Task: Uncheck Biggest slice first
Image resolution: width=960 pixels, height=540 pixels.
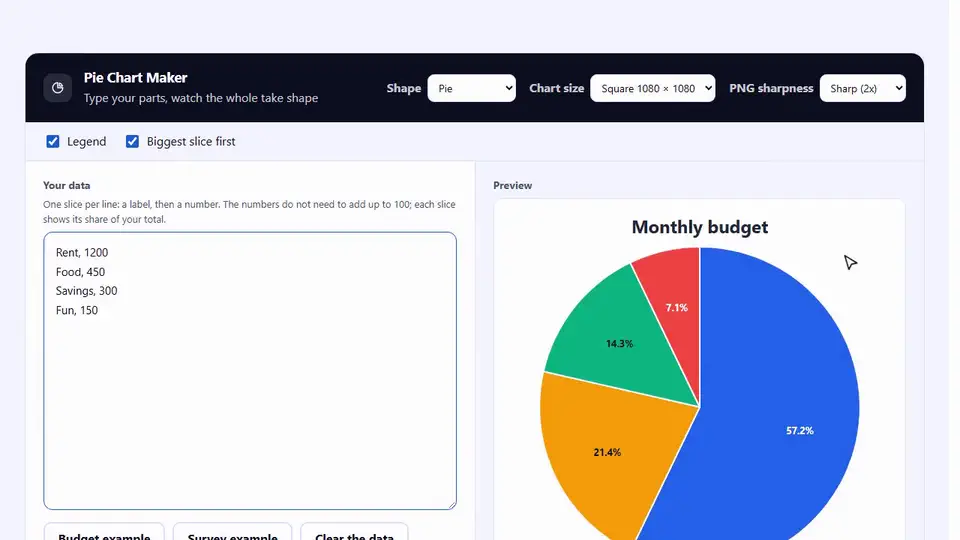Action: pos(132,141)
